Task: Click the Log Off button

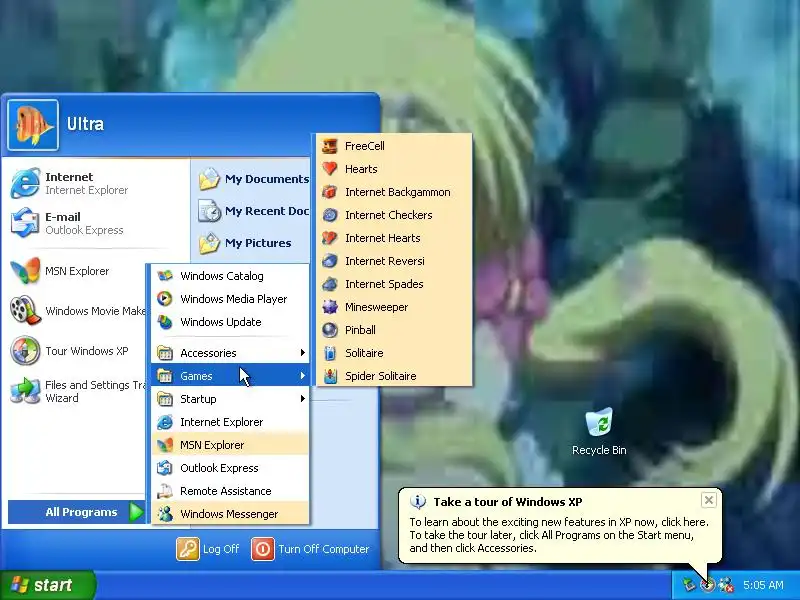Action: 208,549
